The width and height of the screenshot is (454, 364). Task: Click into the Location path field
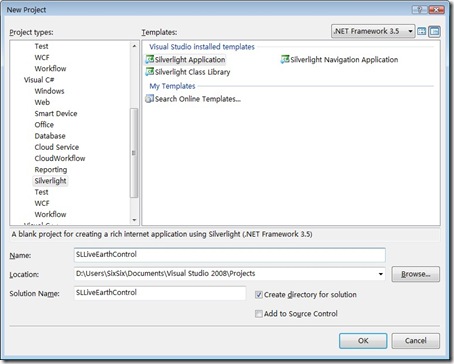230,274
